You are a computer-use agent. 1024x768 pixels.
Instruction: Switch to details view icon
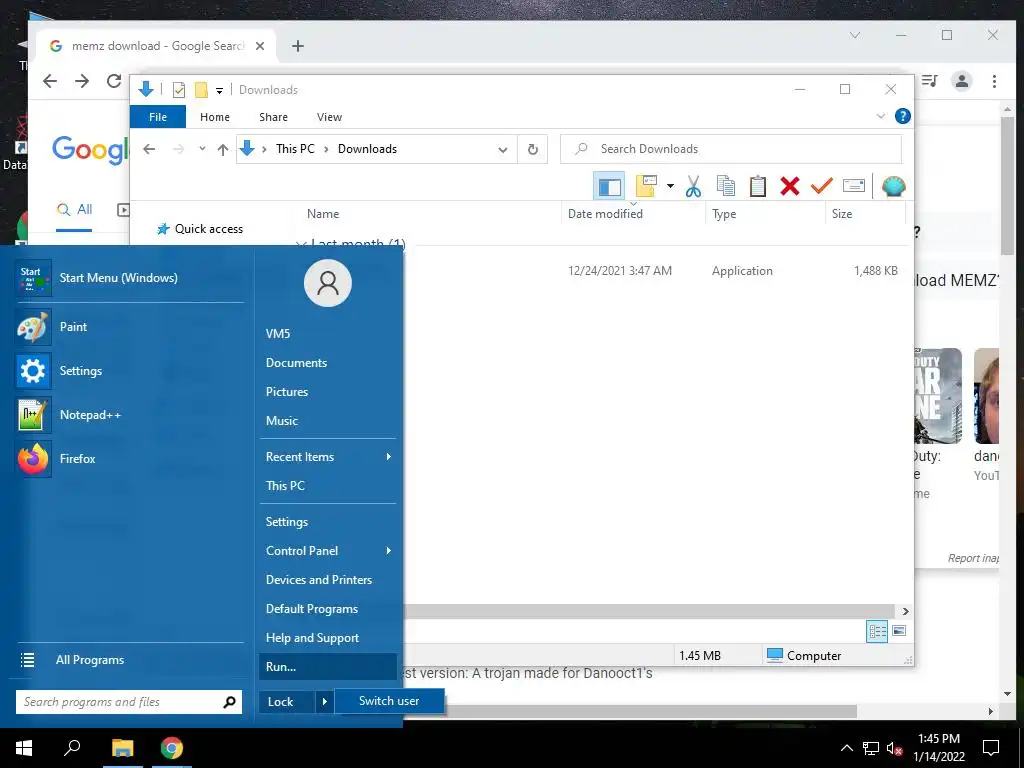pyautogui.click(x=877, y=631)
